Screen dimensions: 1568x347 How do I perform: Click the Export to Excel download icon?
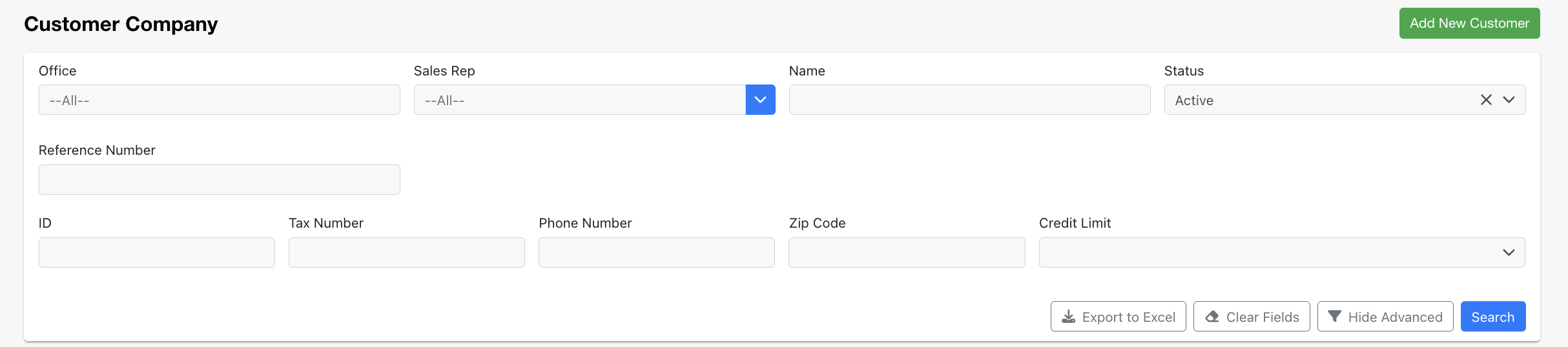(x=1069, y=317)
